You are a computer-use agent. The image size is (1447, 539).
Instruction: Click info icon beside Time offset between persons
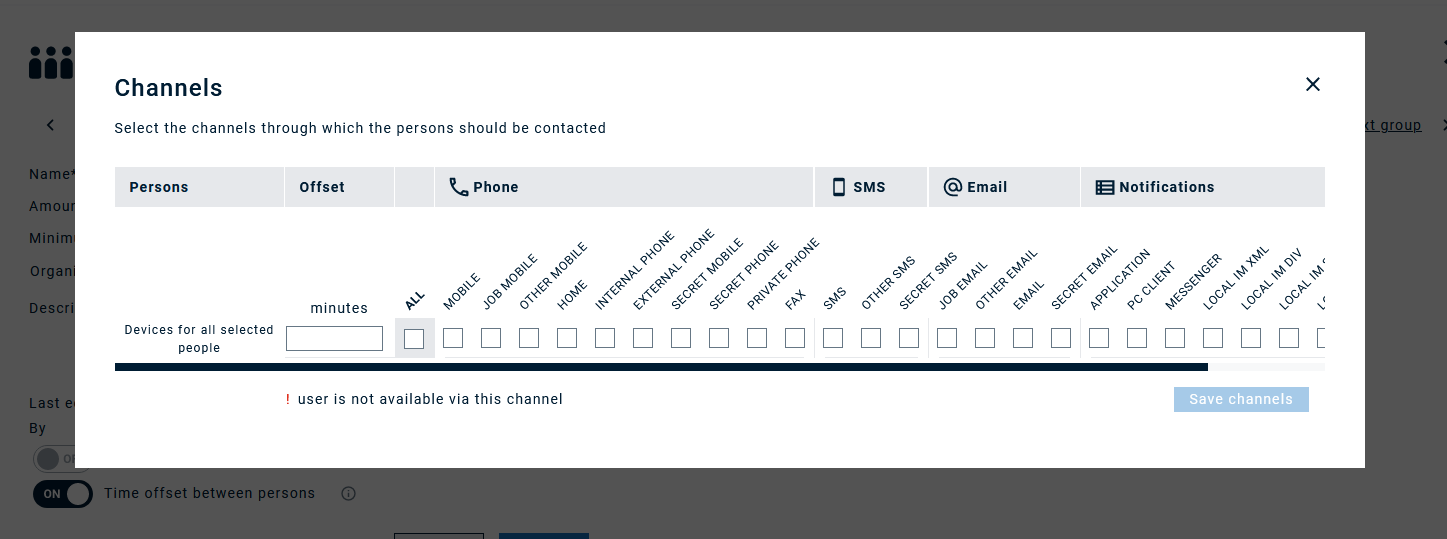[x=349, y=493]
